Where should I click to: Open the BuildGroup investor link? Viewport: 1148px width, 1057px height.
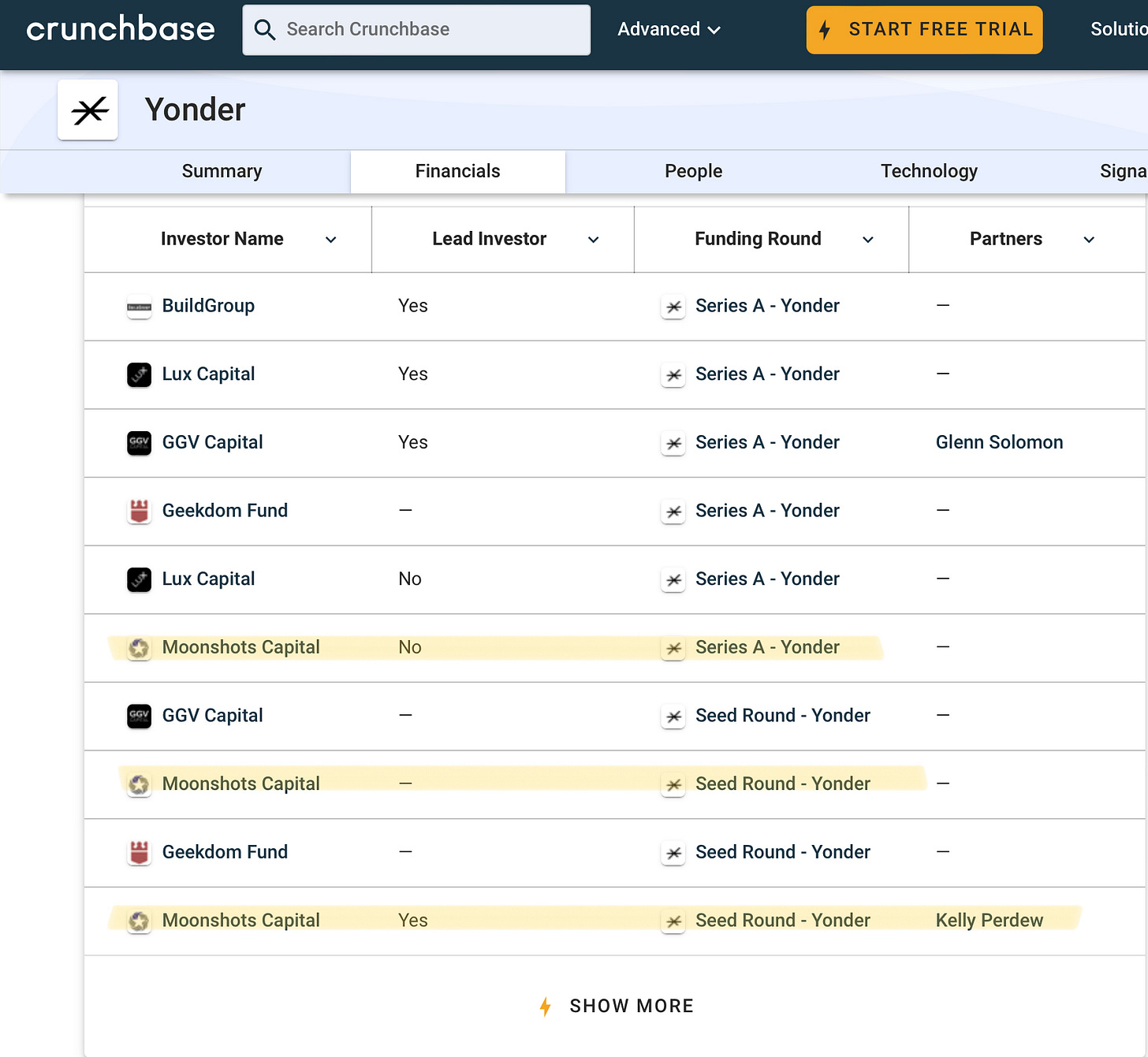click(208, 306)
